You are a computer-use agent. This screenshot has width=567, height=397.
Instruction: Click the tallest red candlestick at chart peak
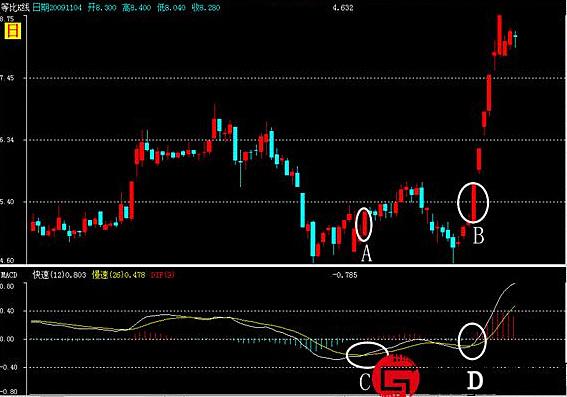point(499,35)
